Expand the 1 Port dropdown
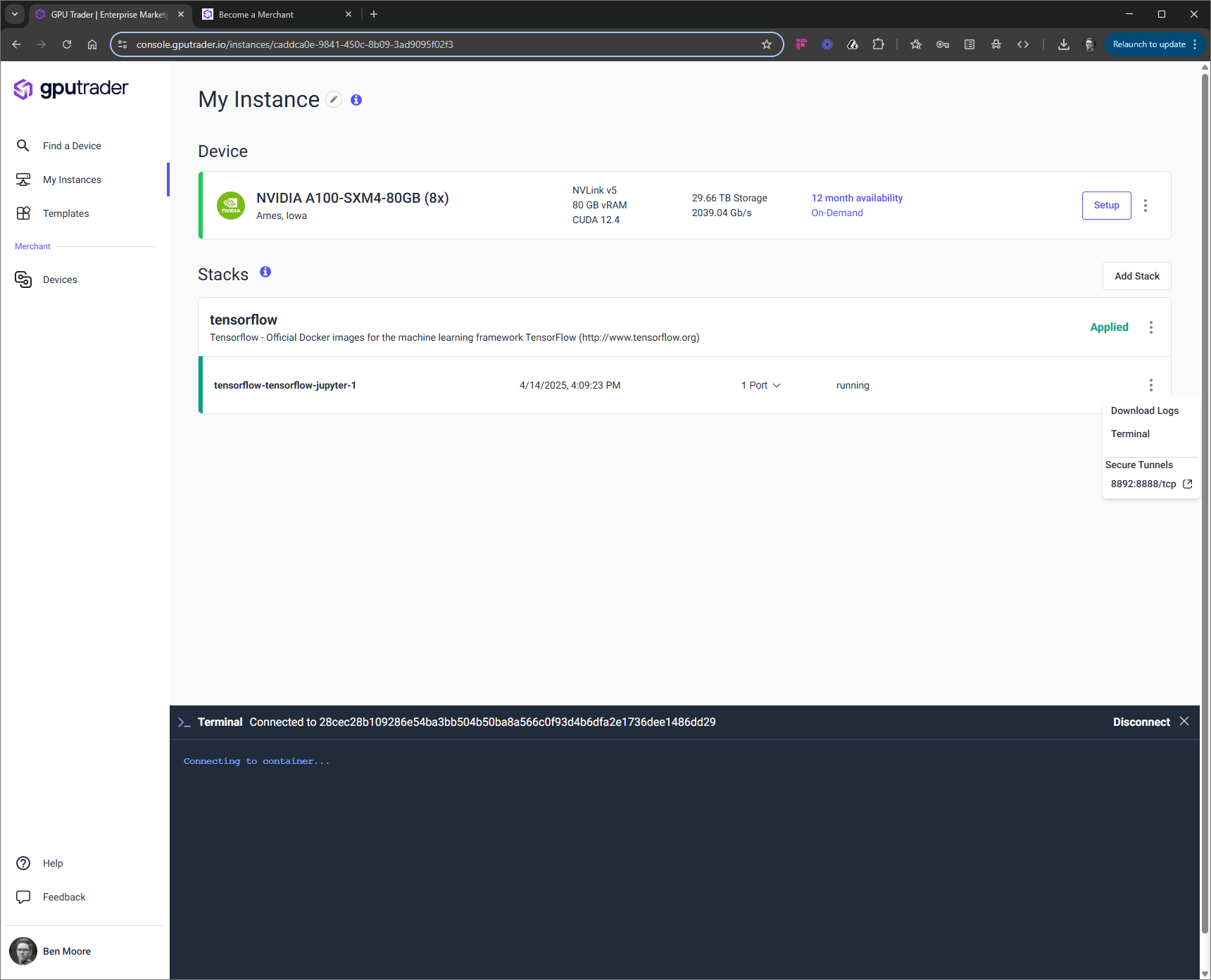 coord(760,385)
